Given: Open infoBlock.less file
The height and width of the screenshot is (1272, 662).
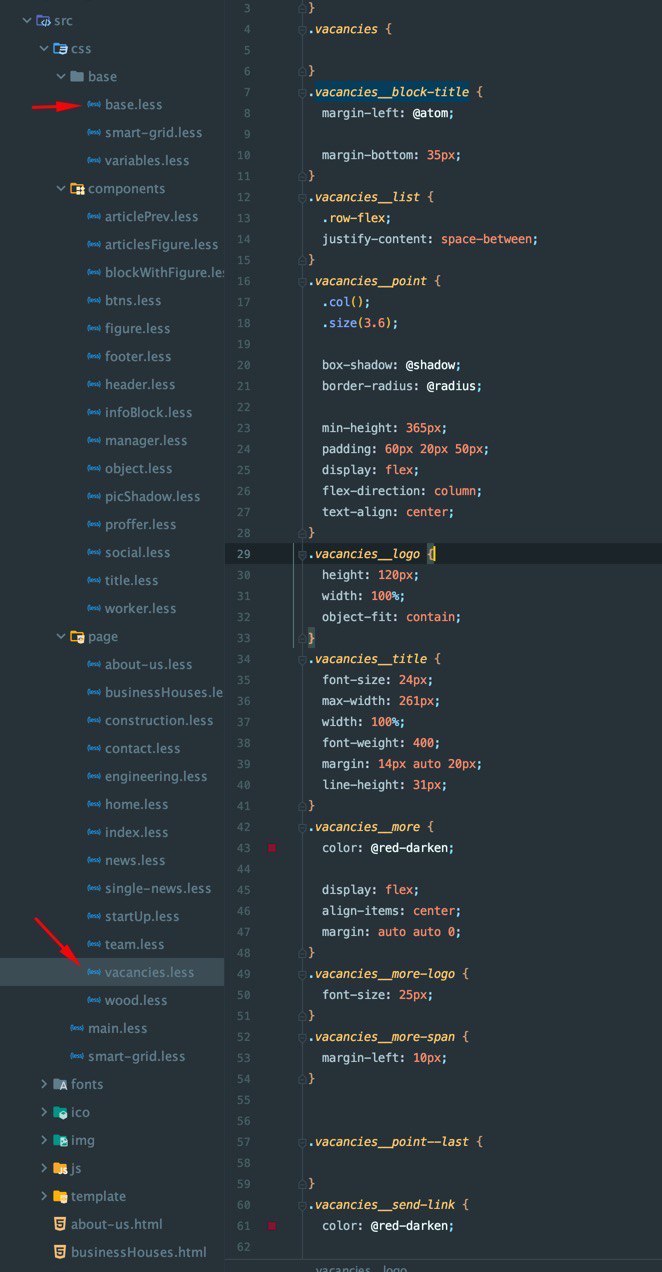Looking at the screenshot, I should [x=148, y=412].
